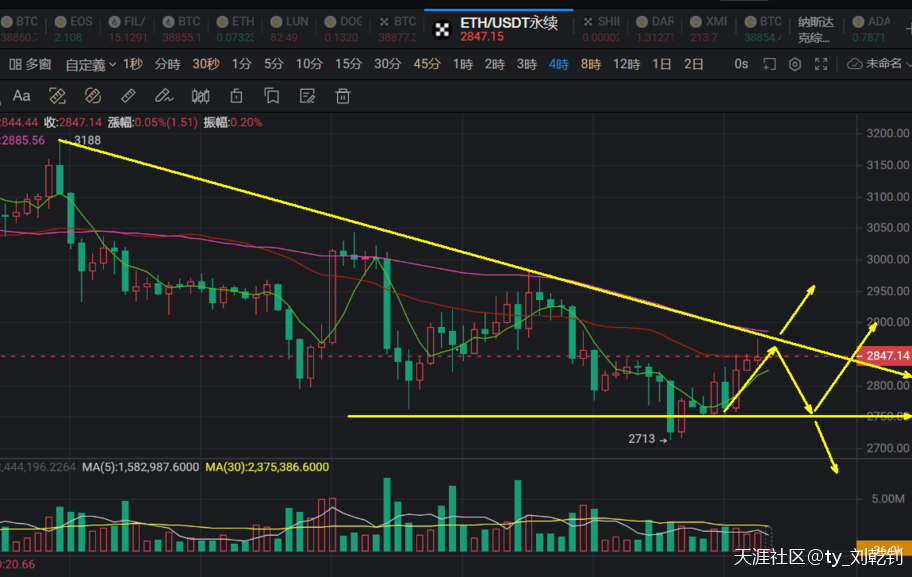Image resolution: width=912 pixels, height=577 pixels.
Task: Click the ruler measurement tool icon
Action: 128,97
